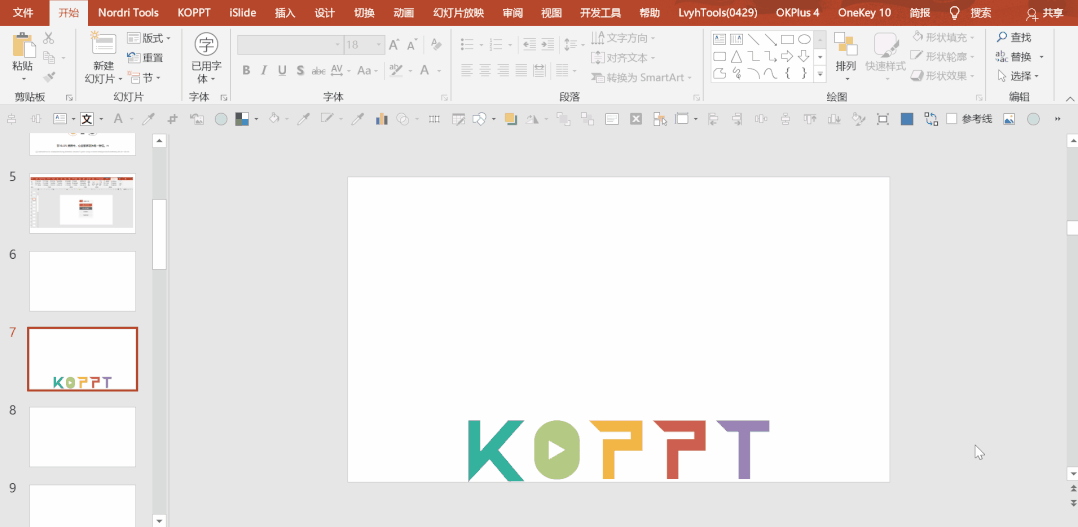Click the solid blue square swatch
The image size is (1078, 527).
click(907, 119)
